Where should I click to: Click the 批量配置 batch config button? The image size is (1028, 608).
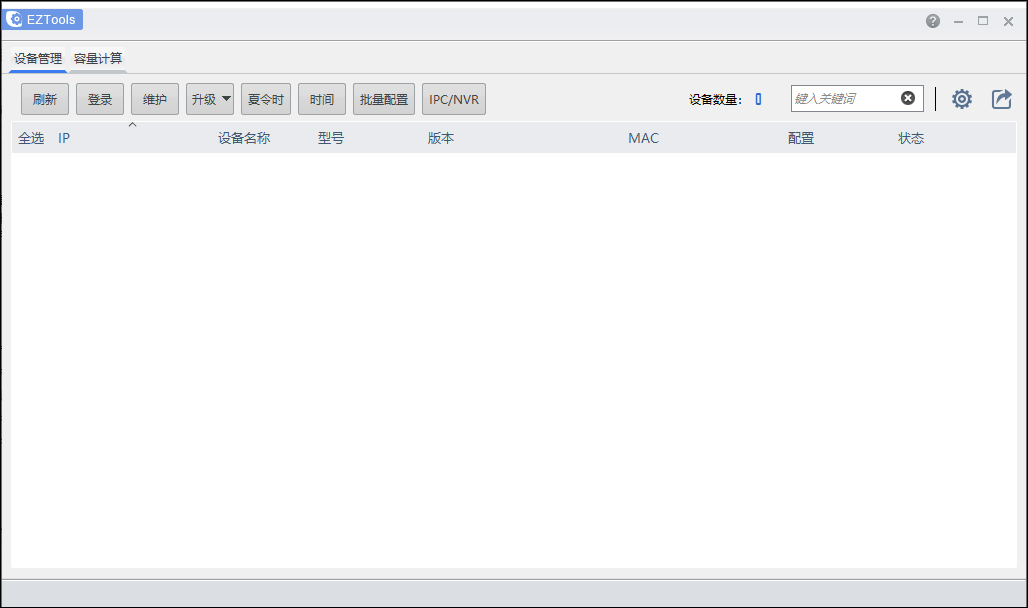tap(384, 99)
